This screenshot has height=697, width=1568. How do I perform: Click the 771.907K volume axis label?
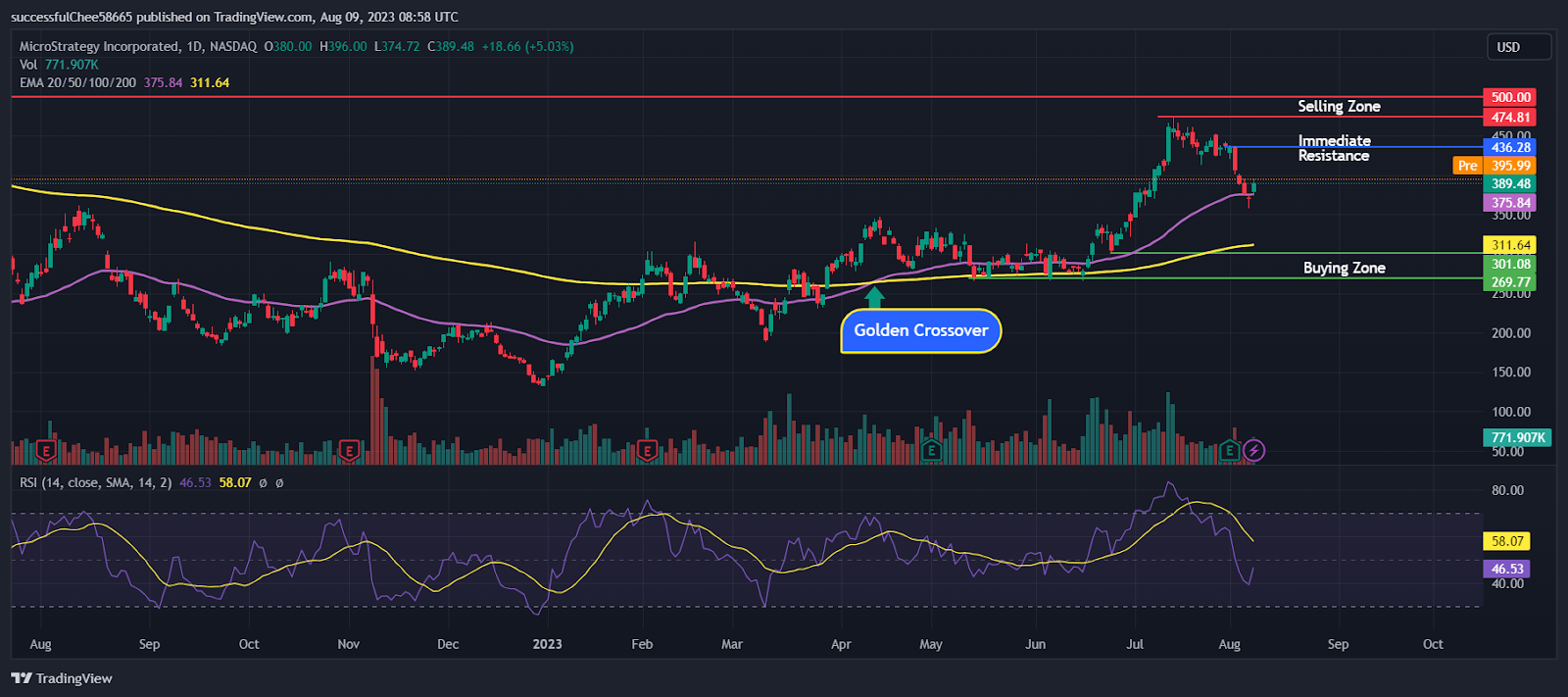pyautogui.click(x=1518, y=437)
